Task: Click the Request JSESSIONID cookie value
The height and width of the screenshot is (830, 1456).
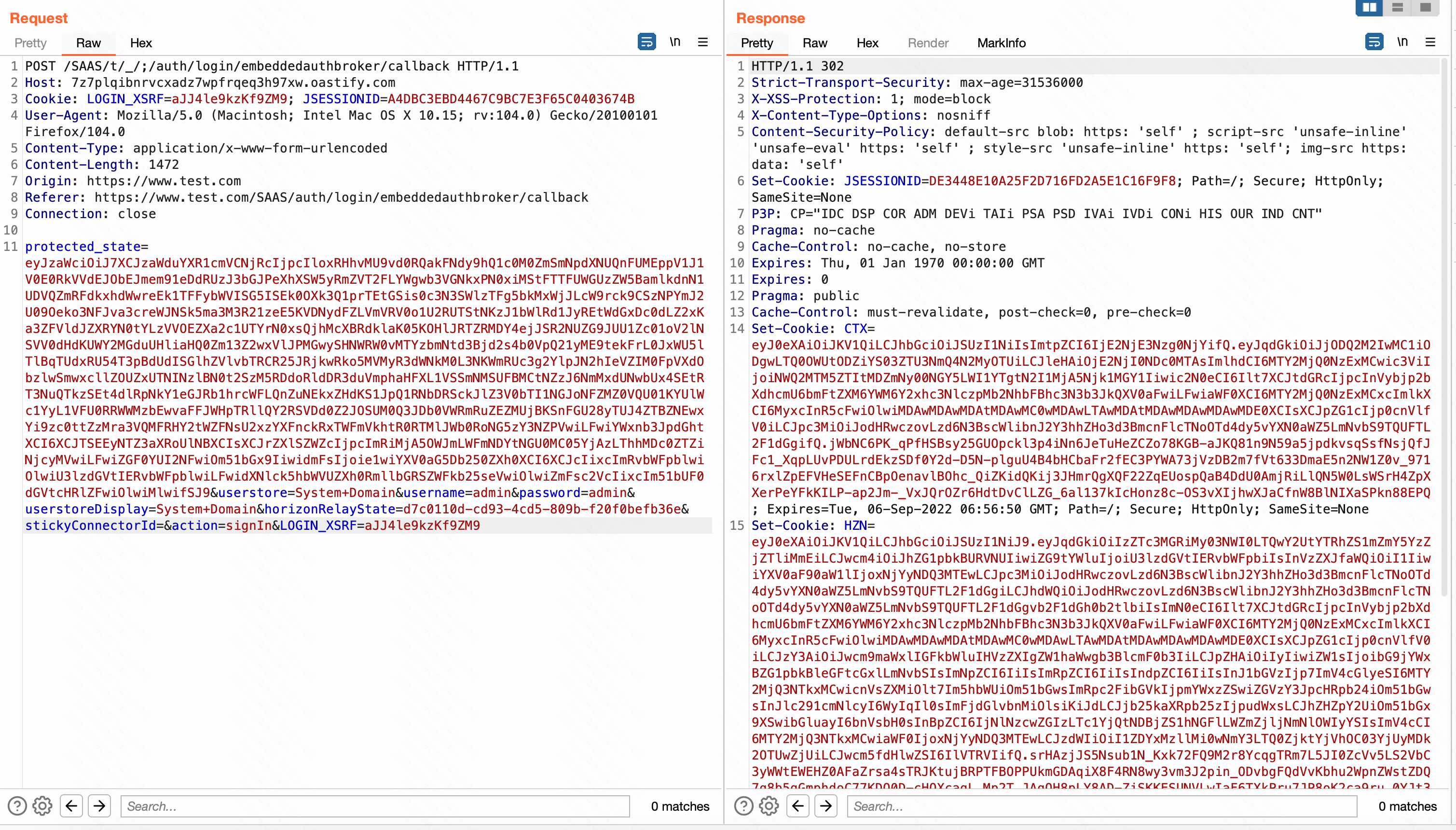Action: pos(510,99)
